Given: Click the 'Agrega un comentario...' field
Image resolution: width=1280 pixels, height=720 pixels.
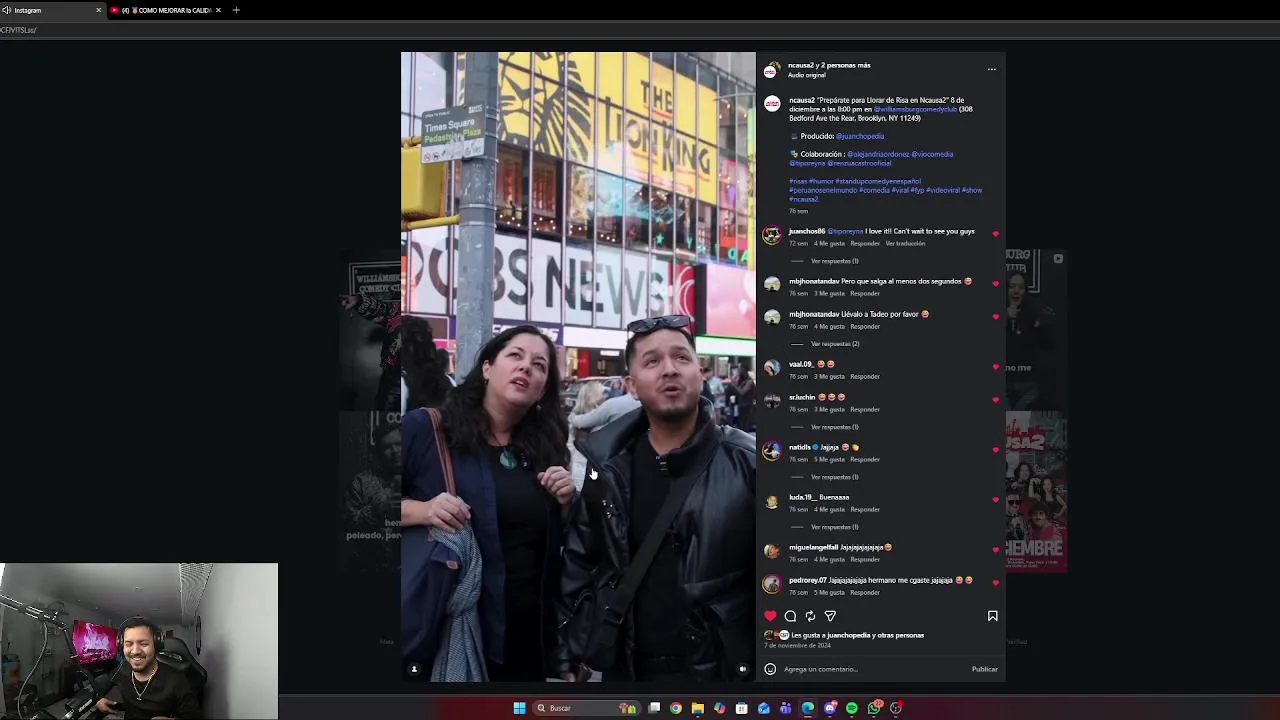Looking at the screenshot, I should pyautogui.click(x=874, y=669).
